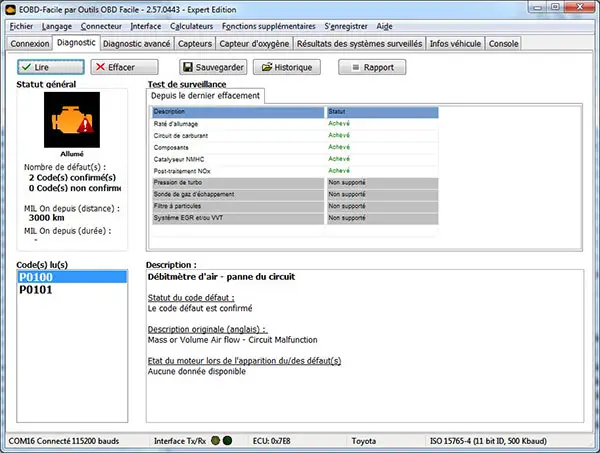This screenshot has height=453, width=600.
Task: Open the Calculateurs menu
Action: (190, 24)
